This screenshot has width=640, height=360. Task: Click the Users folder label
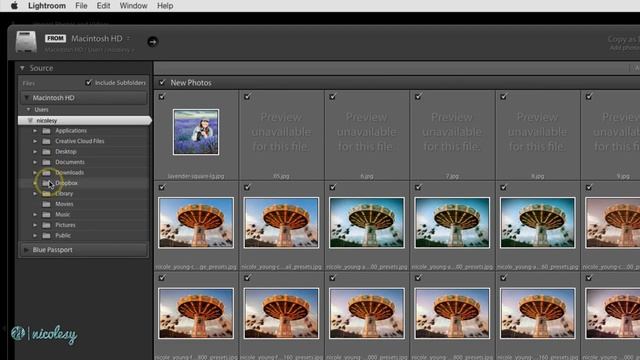tap(42, 109)
